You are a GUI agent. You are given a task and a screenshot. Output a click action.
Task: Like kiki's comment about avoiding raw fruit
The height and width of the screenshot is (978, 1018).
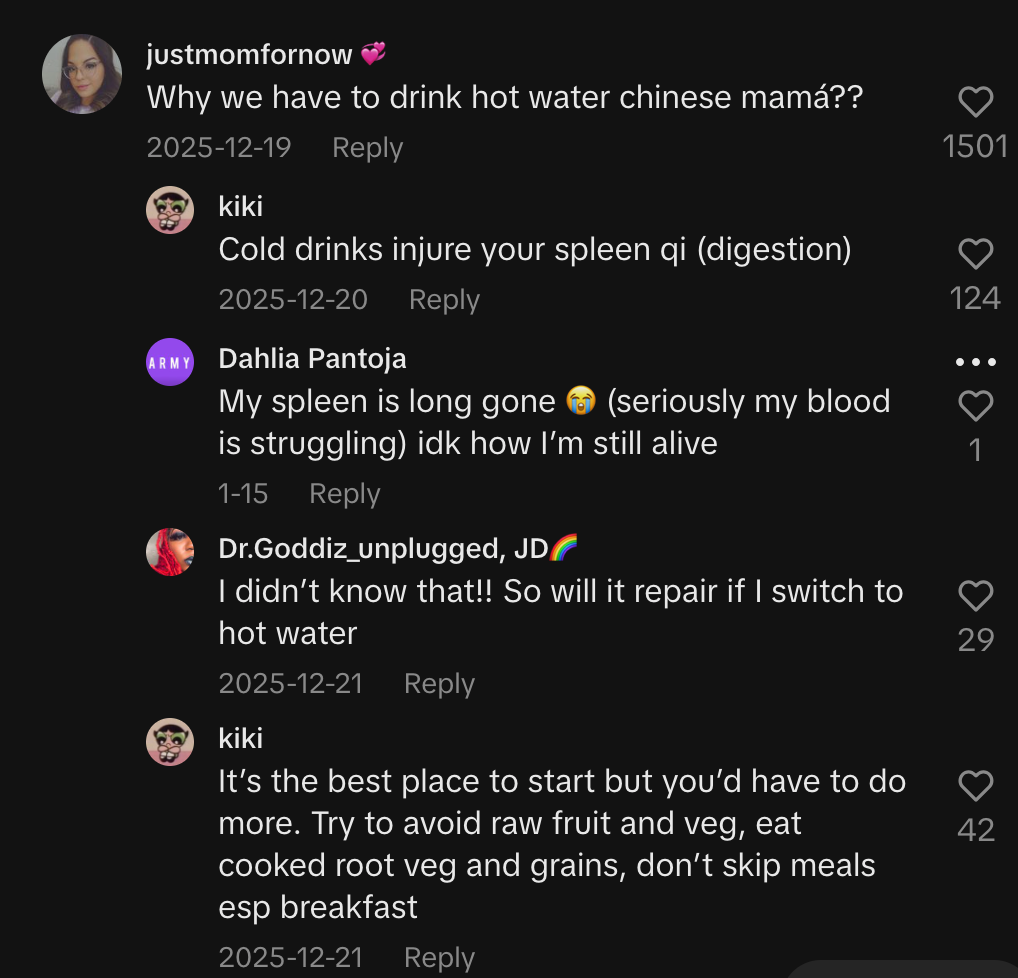pyautogui.click(x=975, y=786)
